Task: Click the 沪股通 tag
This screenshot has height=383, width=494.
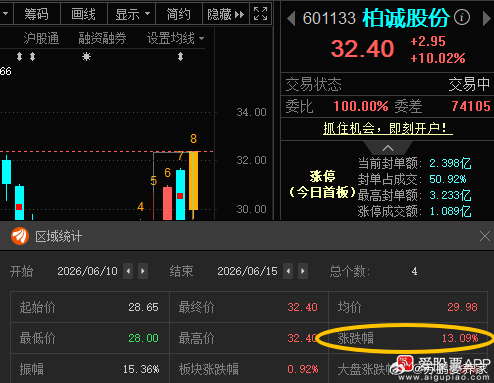Action: coord(41,39)
